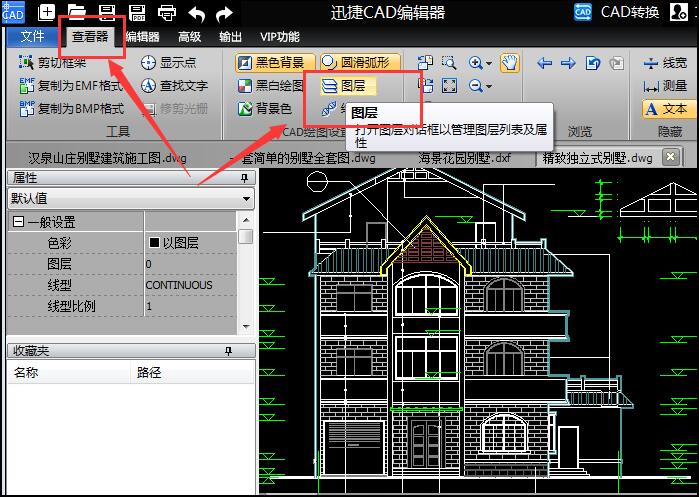This screenshot has width=699, height=497.
Task: Click the CAD application logo icon
Action: click(13, 12)
